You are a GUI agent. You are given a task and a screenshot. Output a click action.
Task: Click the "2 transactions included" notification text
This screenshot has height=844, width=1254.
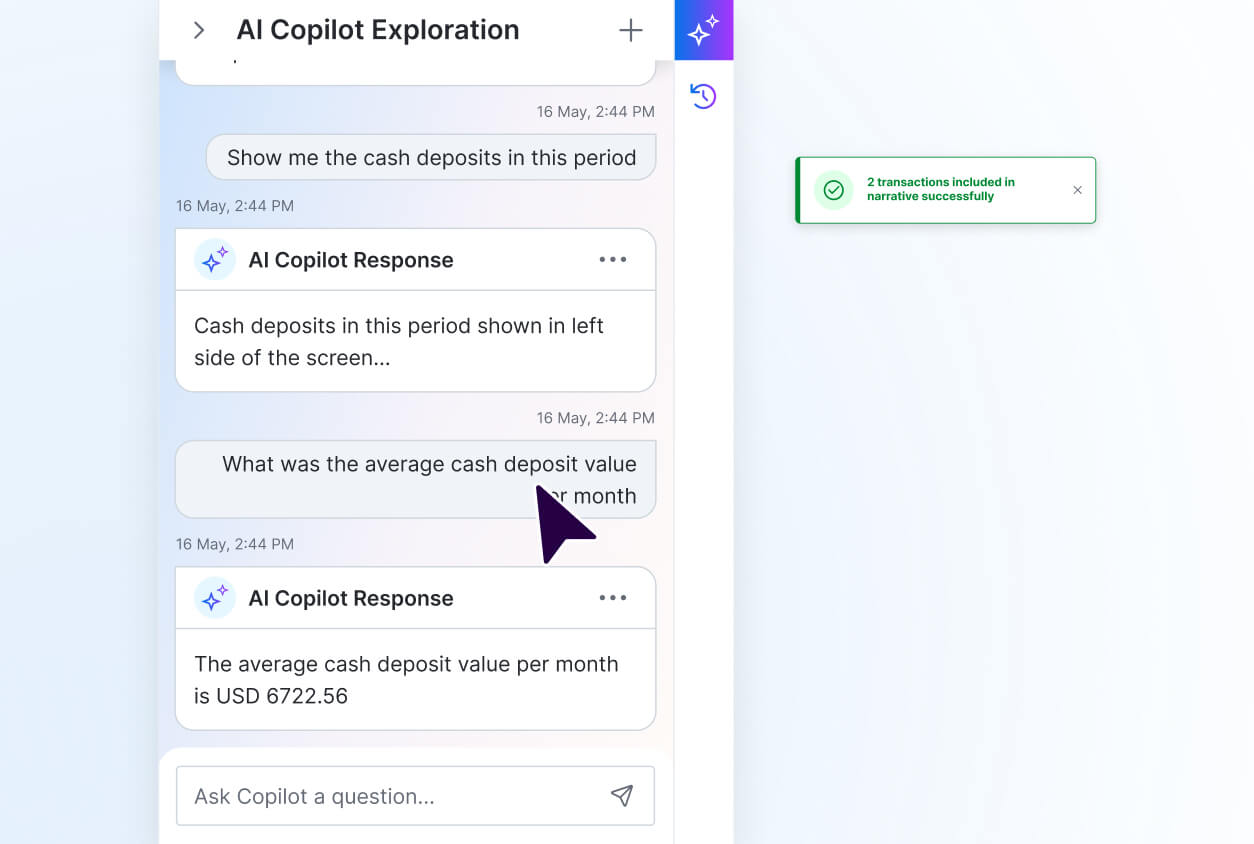pos(940,189)
